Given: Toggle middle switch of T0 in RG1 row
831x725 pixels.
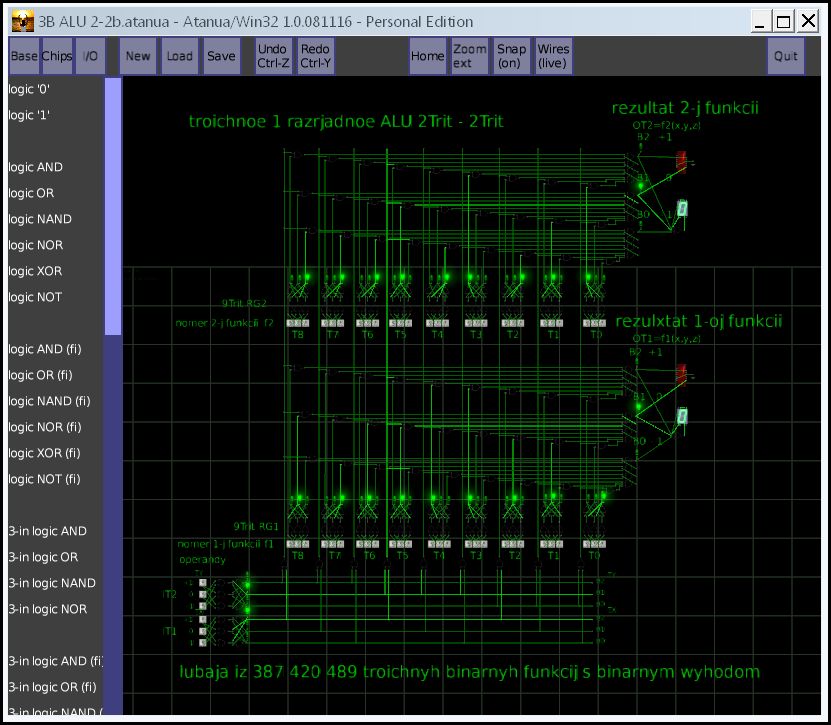Looking at the screenshot, I should (x=595, y=544).
